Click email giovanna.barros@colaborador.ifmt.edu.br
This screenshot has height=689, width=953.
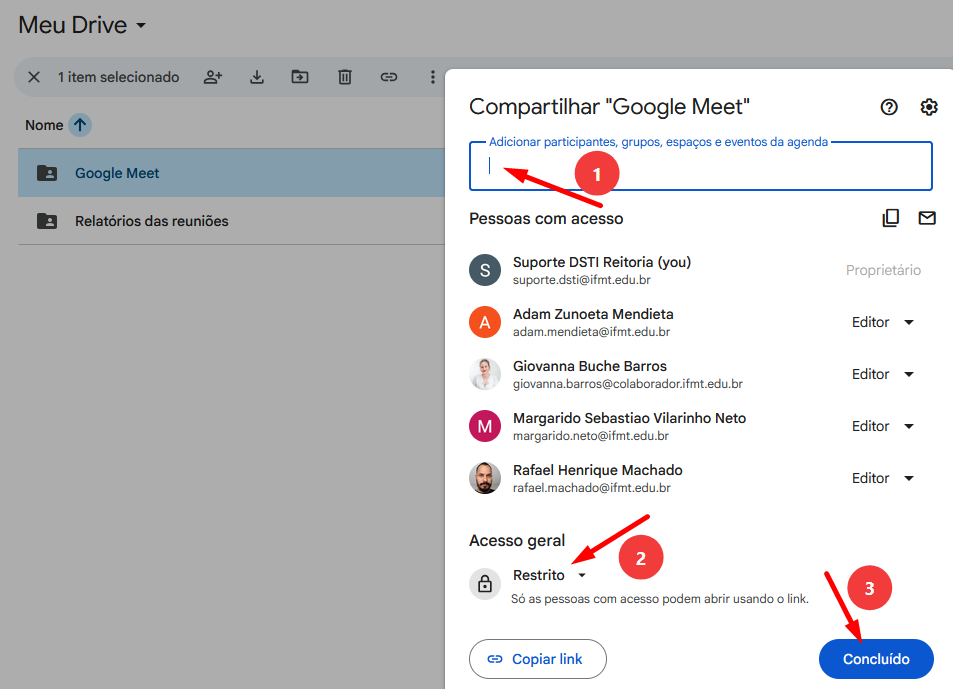click(x=627, y=384)
